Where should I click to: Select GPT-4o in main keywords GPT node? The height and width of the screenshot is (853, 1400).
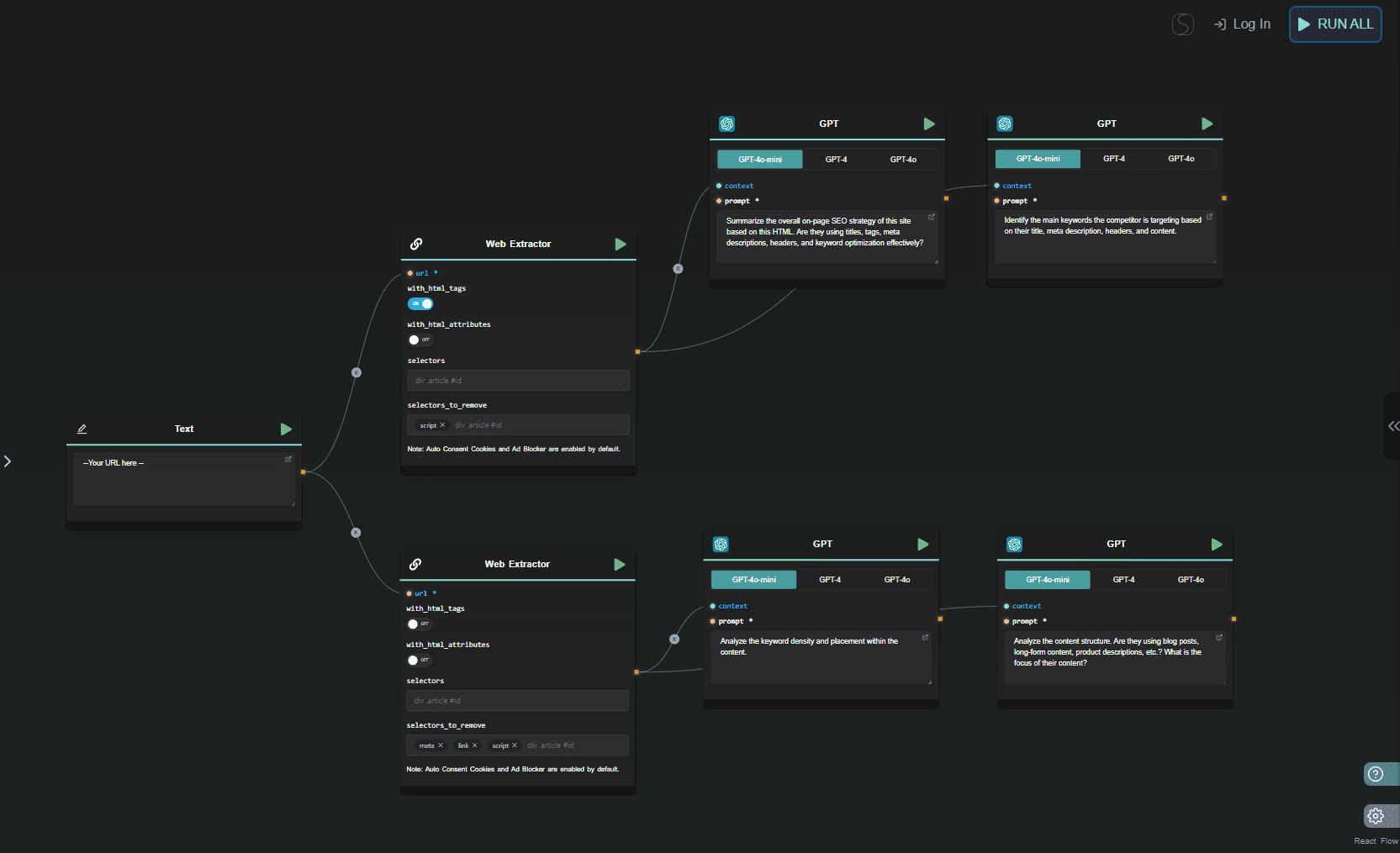[x=1181, y=159]
